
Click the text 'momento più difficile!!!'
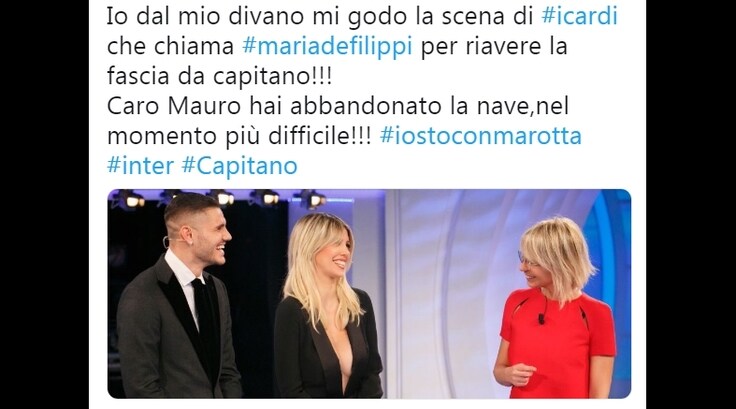pyautogui.click(x=239, y=136)
